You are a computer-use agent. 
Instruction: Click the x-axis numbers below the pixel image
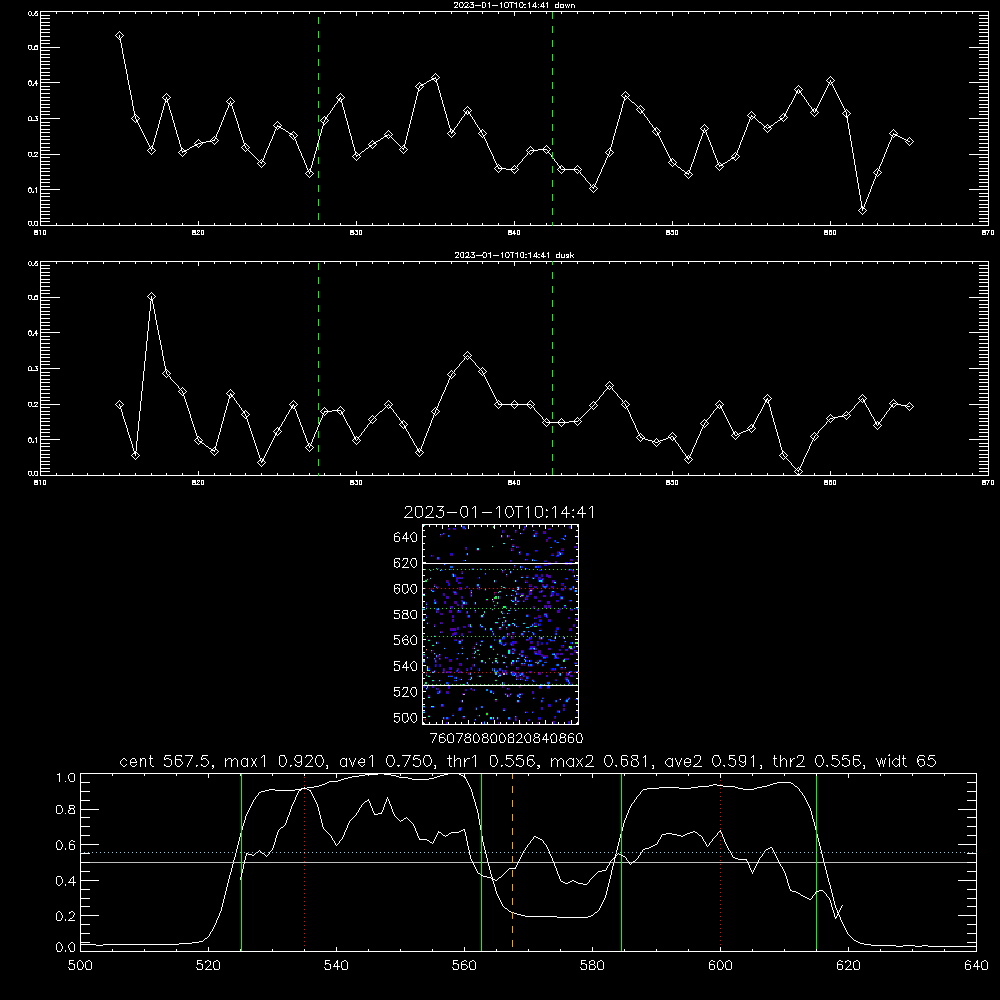tap(506, 739)
